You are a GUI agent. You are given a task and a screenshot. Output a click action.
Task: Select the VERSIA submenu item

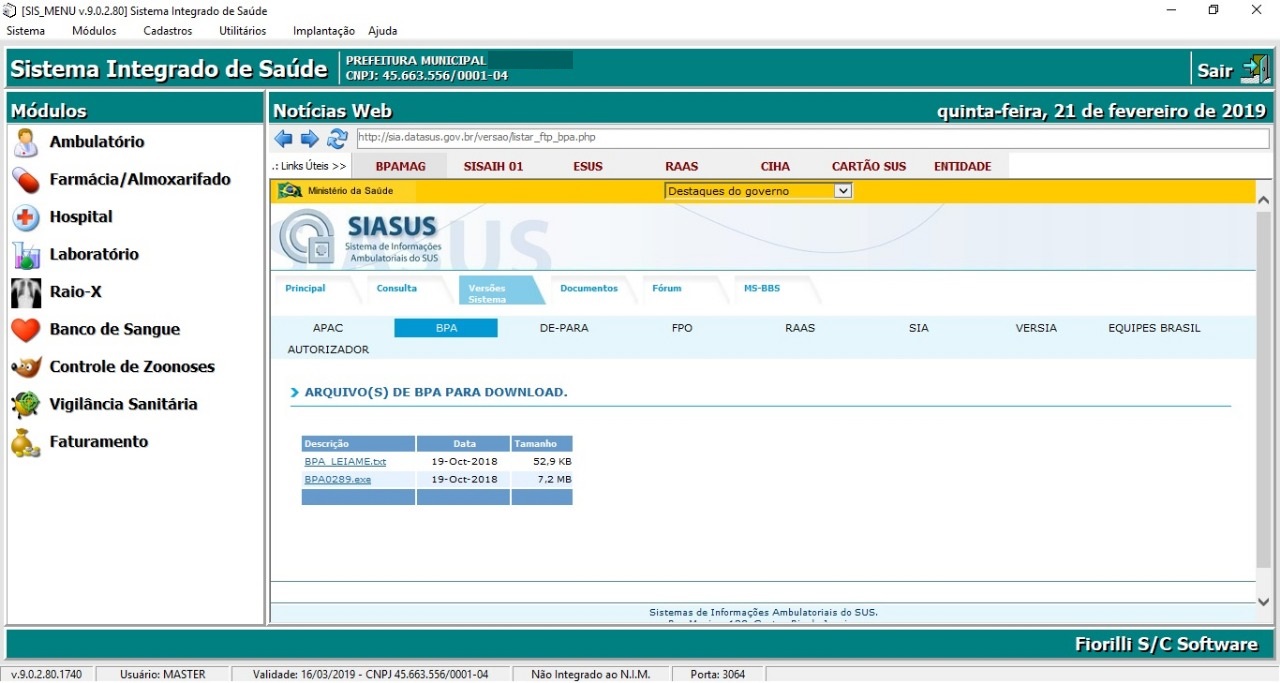[1036, 328]
